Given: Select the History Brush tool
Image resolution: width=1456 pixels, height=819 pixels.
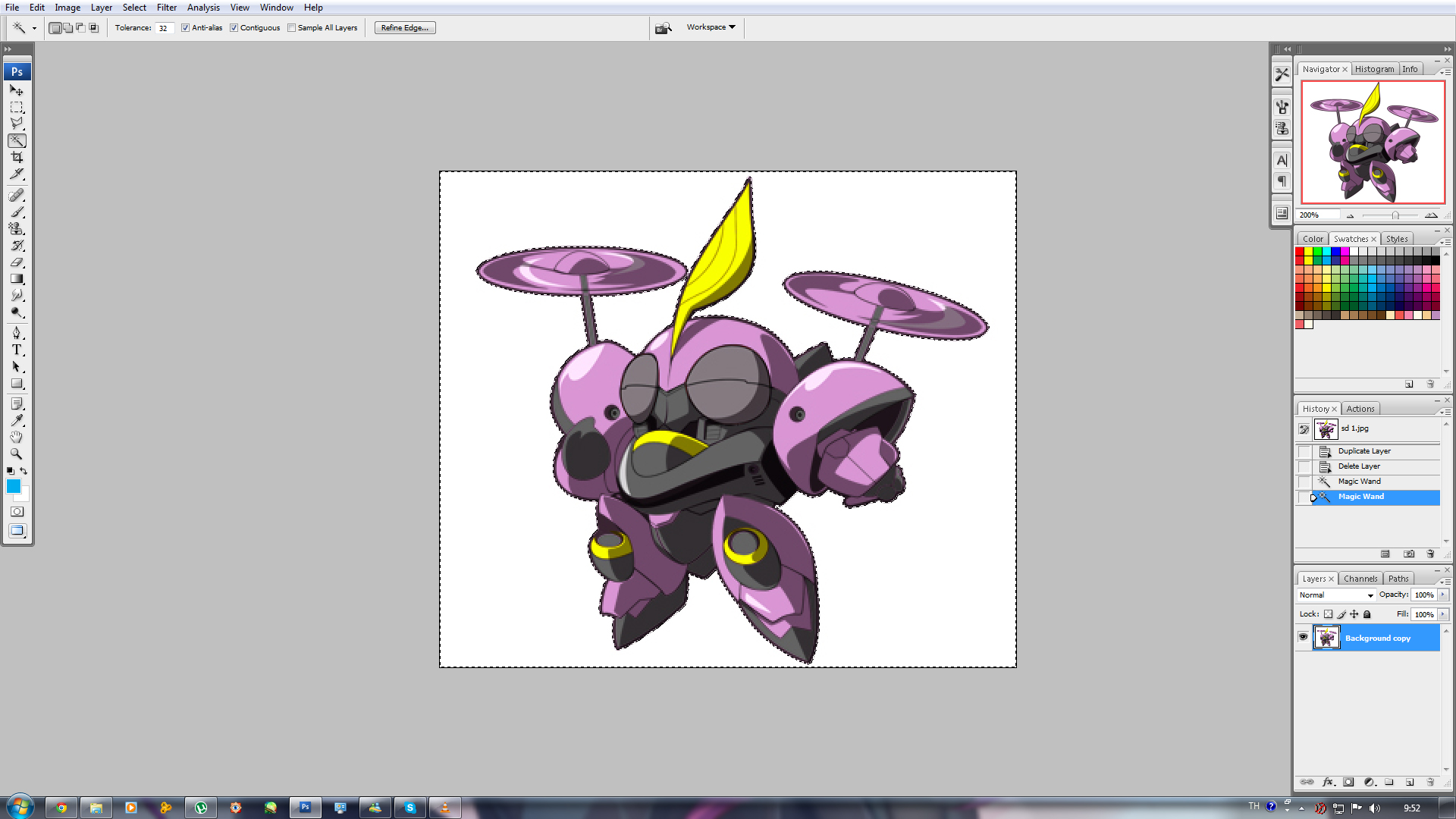Looking at the screenshot, I should click(17, 246).
